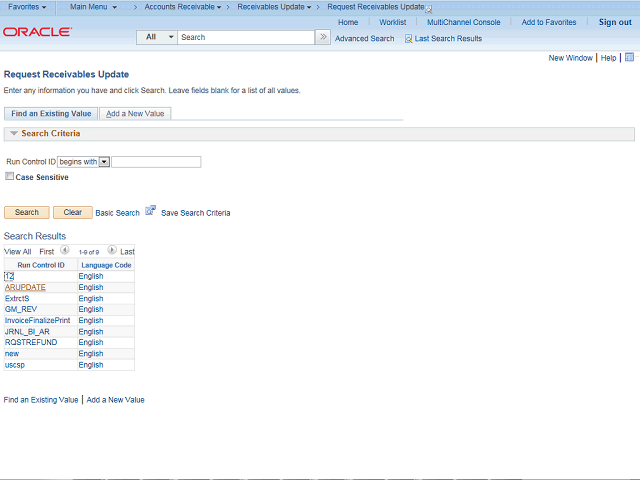This screenshot has width=640, height=480.
Task: Click bottom Find an Existing Value link
Action: 41,400
